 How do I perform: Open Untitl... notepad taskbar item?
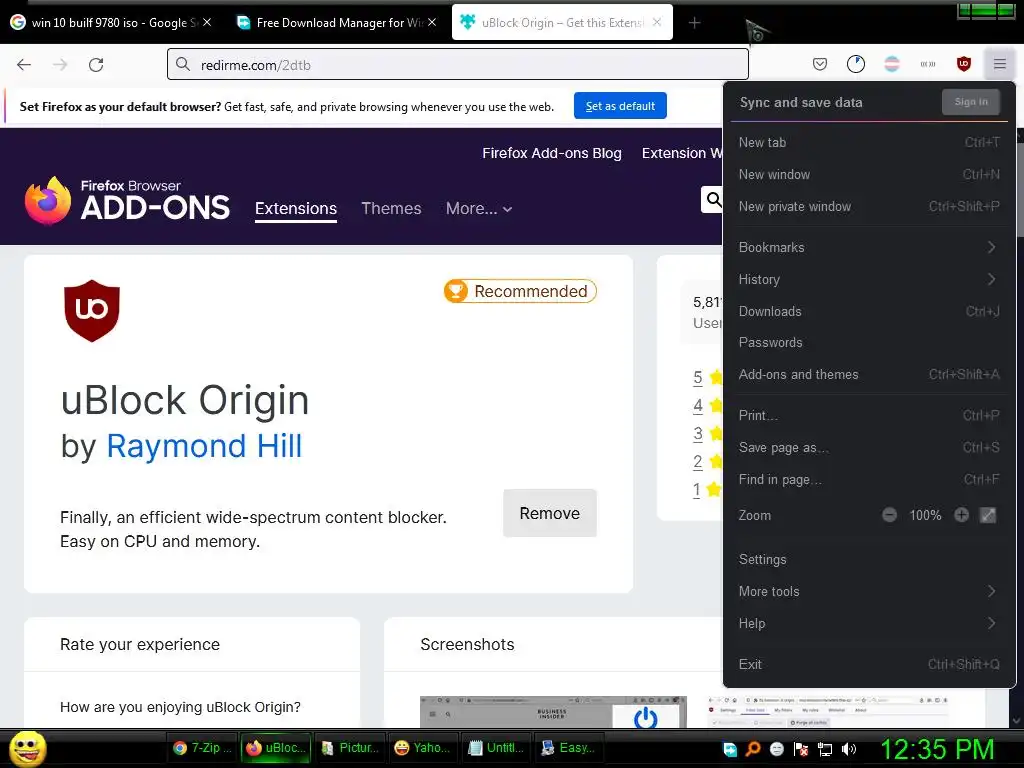click(496, 748)
